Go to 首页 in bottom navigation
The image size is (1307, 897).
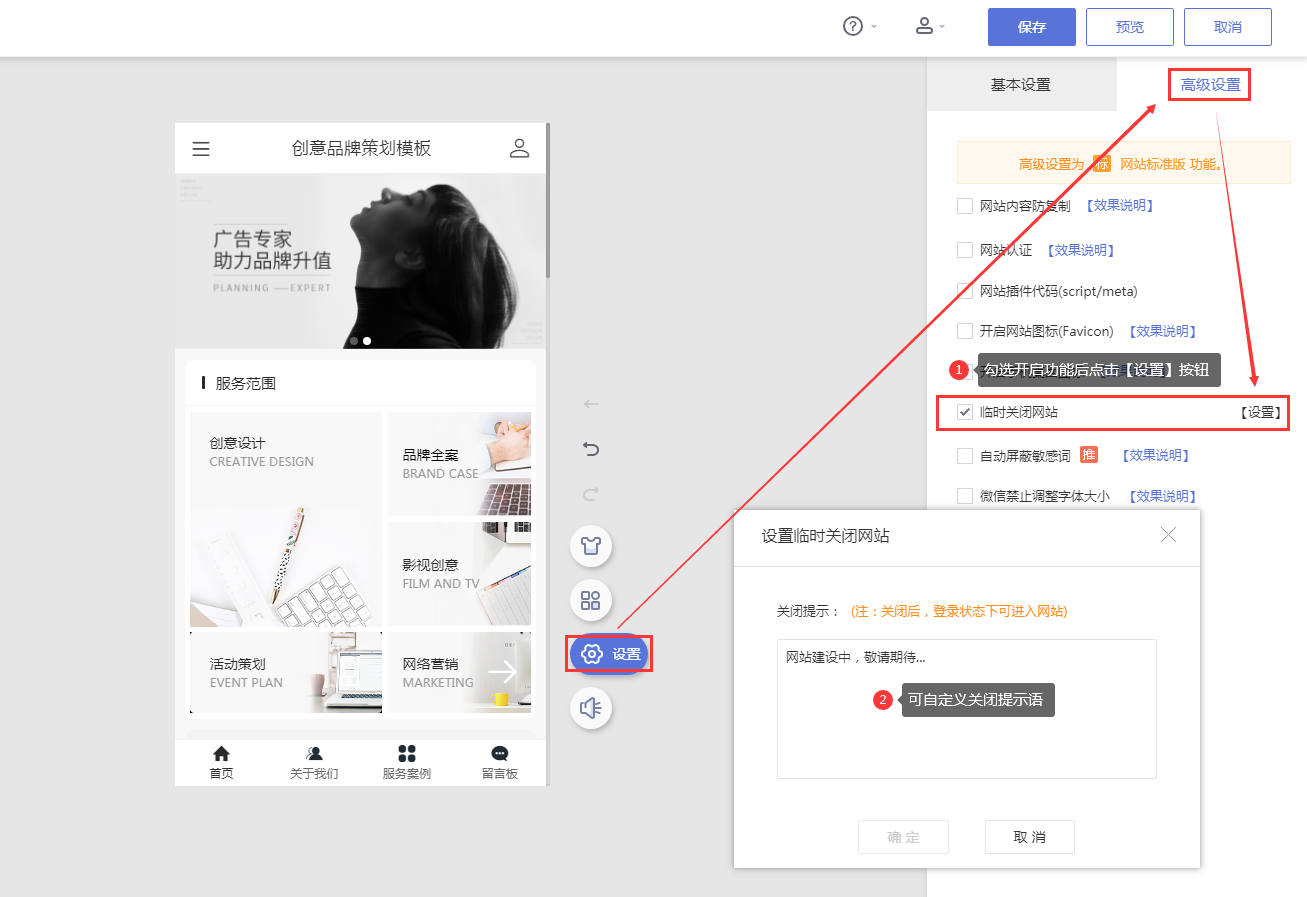(x=221, y=762)
